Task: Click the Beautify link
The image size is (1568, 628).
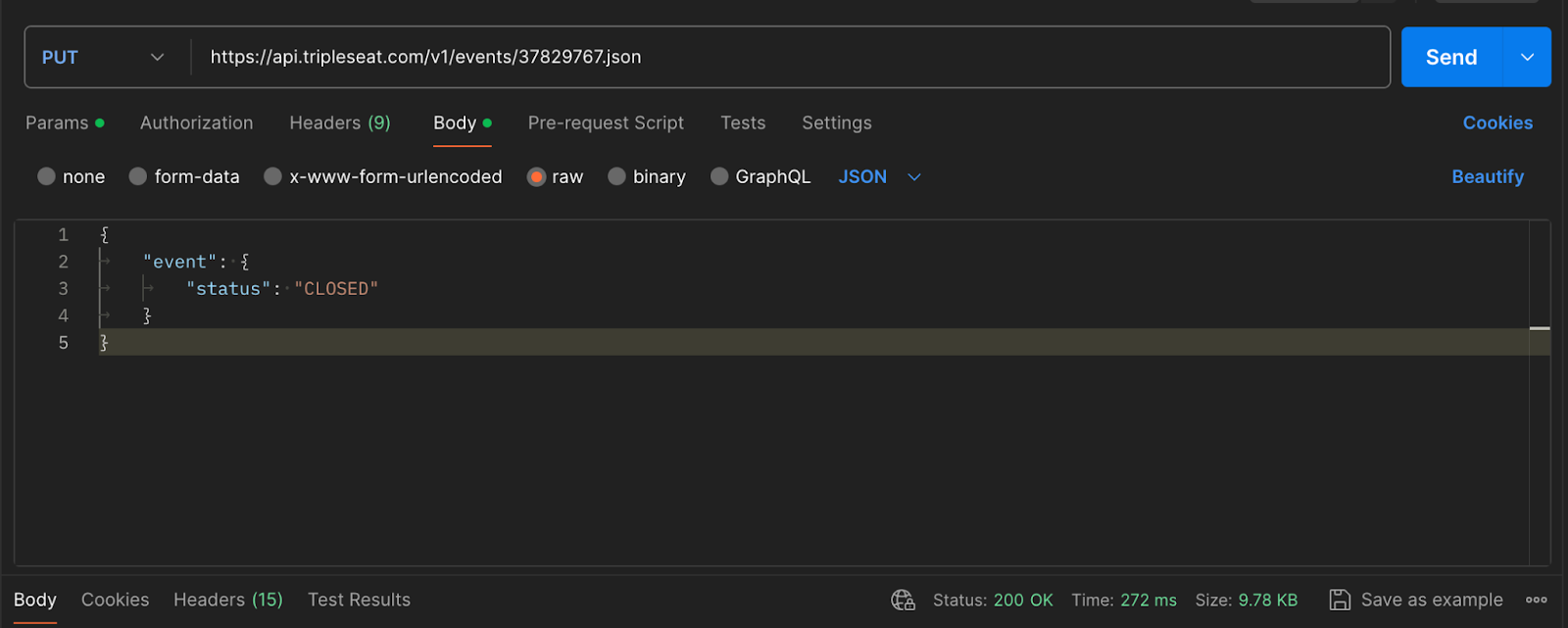Action: (x=1487, y=176)
